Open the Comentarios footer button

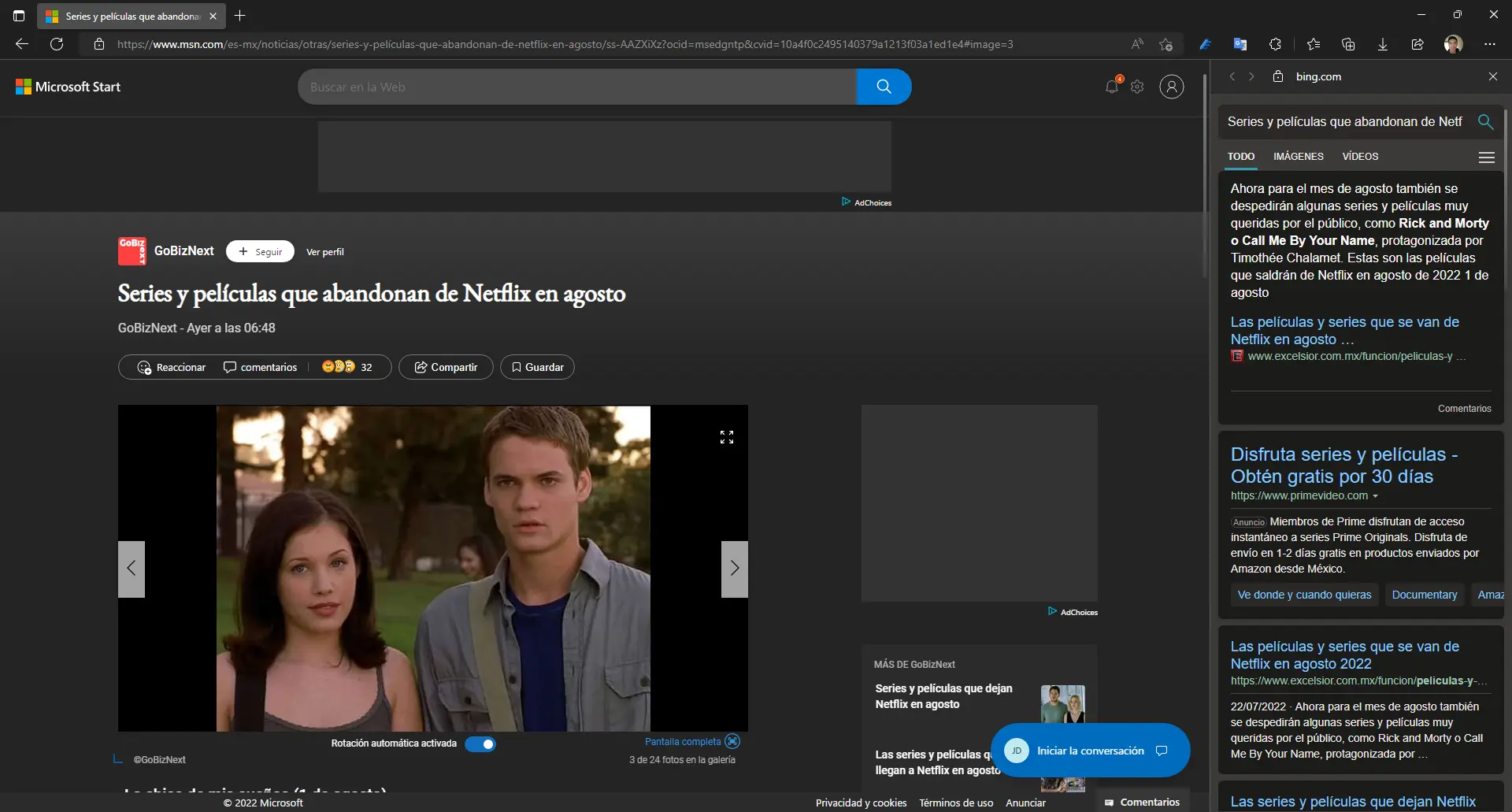tap(1142, 802)
